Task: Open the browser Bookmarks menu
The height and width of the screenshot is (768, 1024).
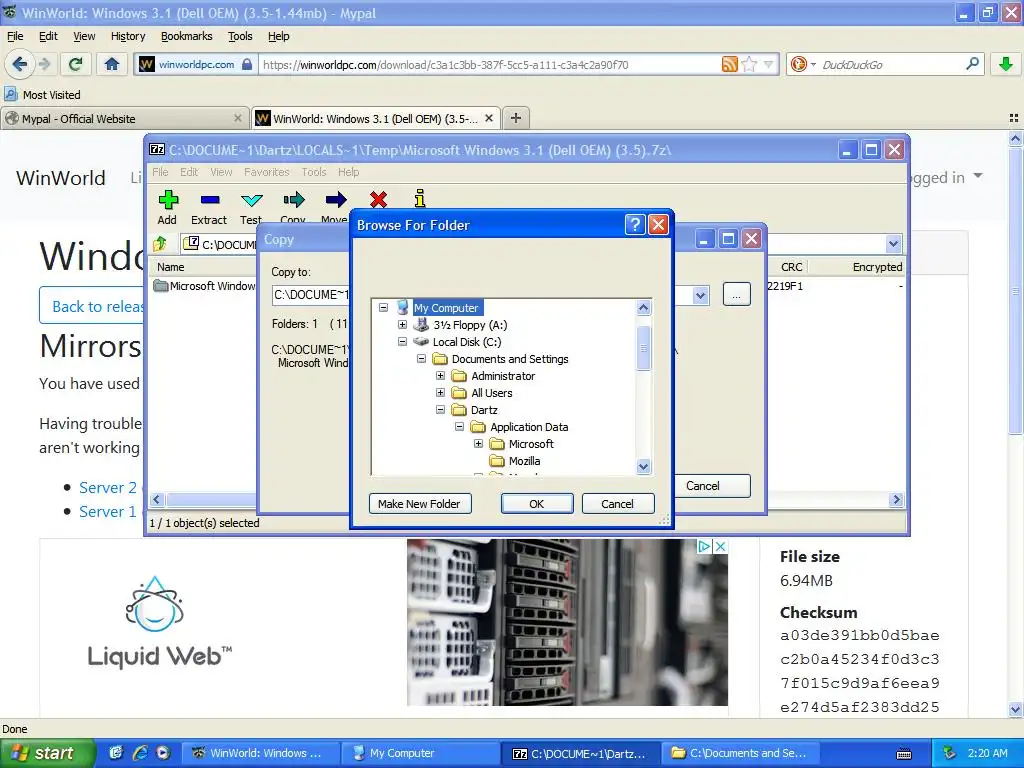Action: click(187, 36)
